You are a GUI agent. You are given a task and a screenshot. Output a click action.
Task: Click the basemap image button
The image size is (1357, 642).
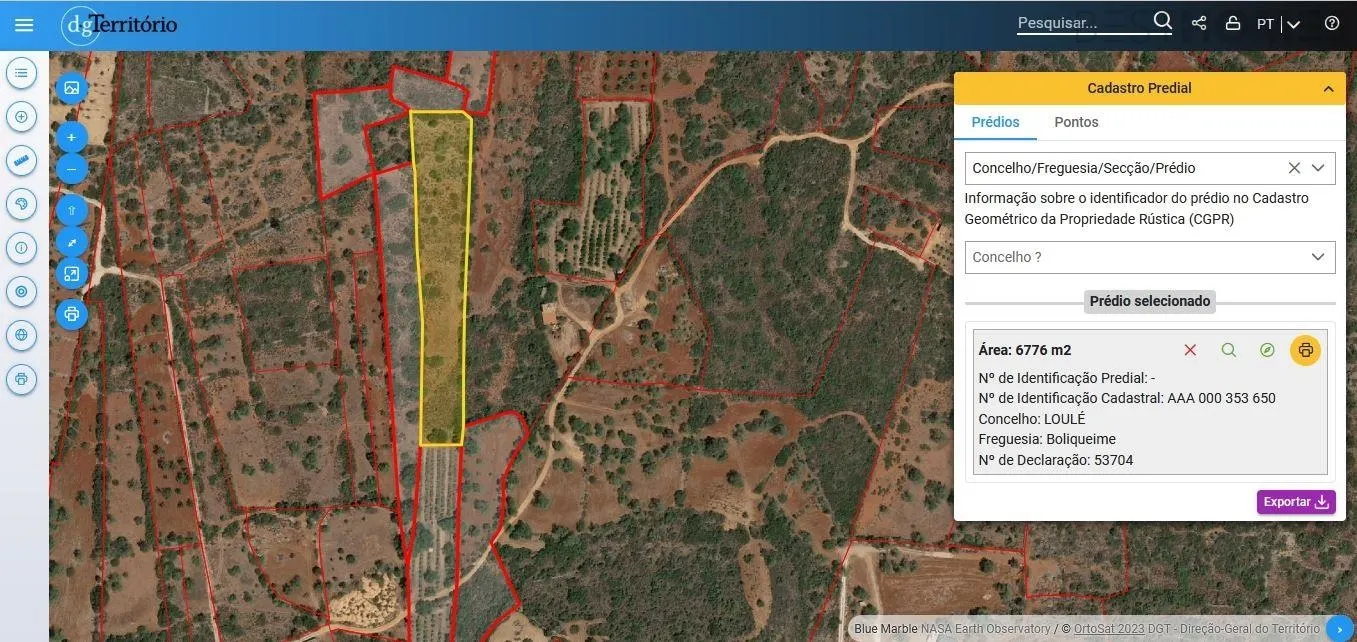pos(71,88)
